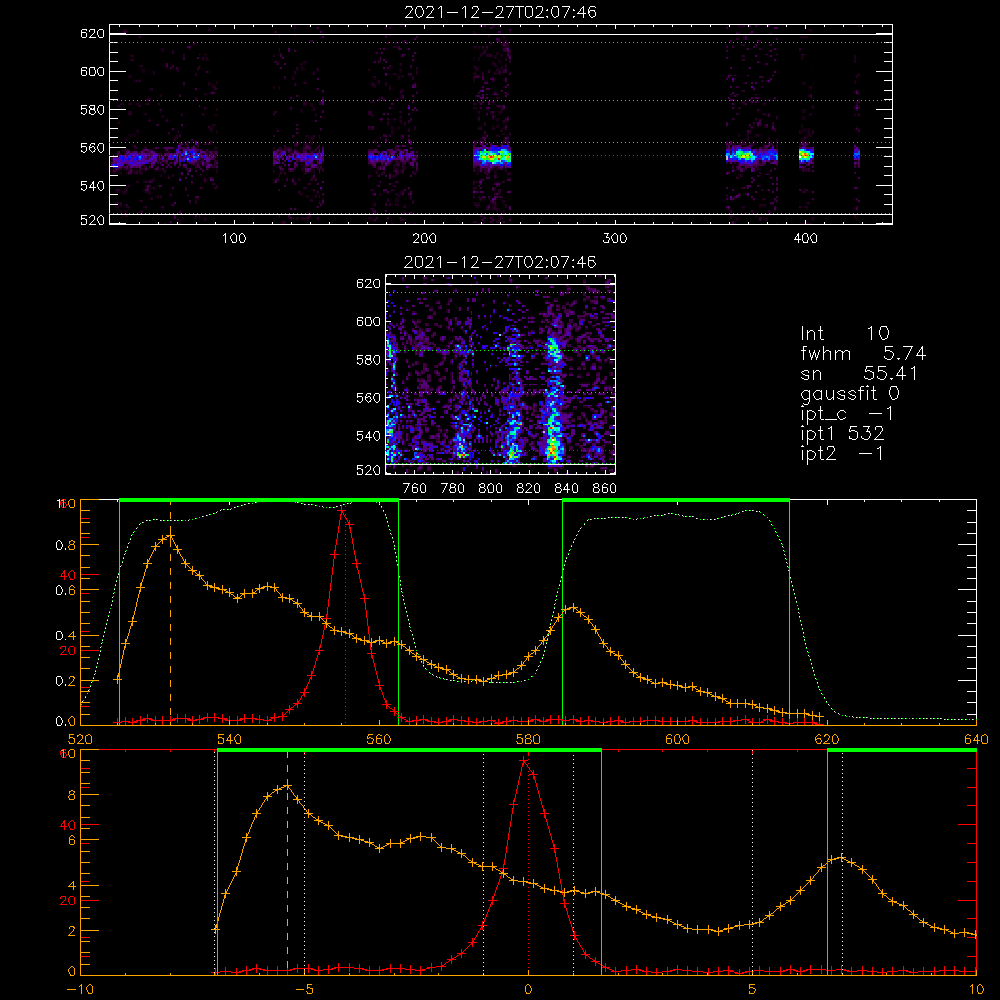Select the 'ipt_c -1' readout line
The width and height of the screenshot is (1000, 1000).
[x=847, y=414]
